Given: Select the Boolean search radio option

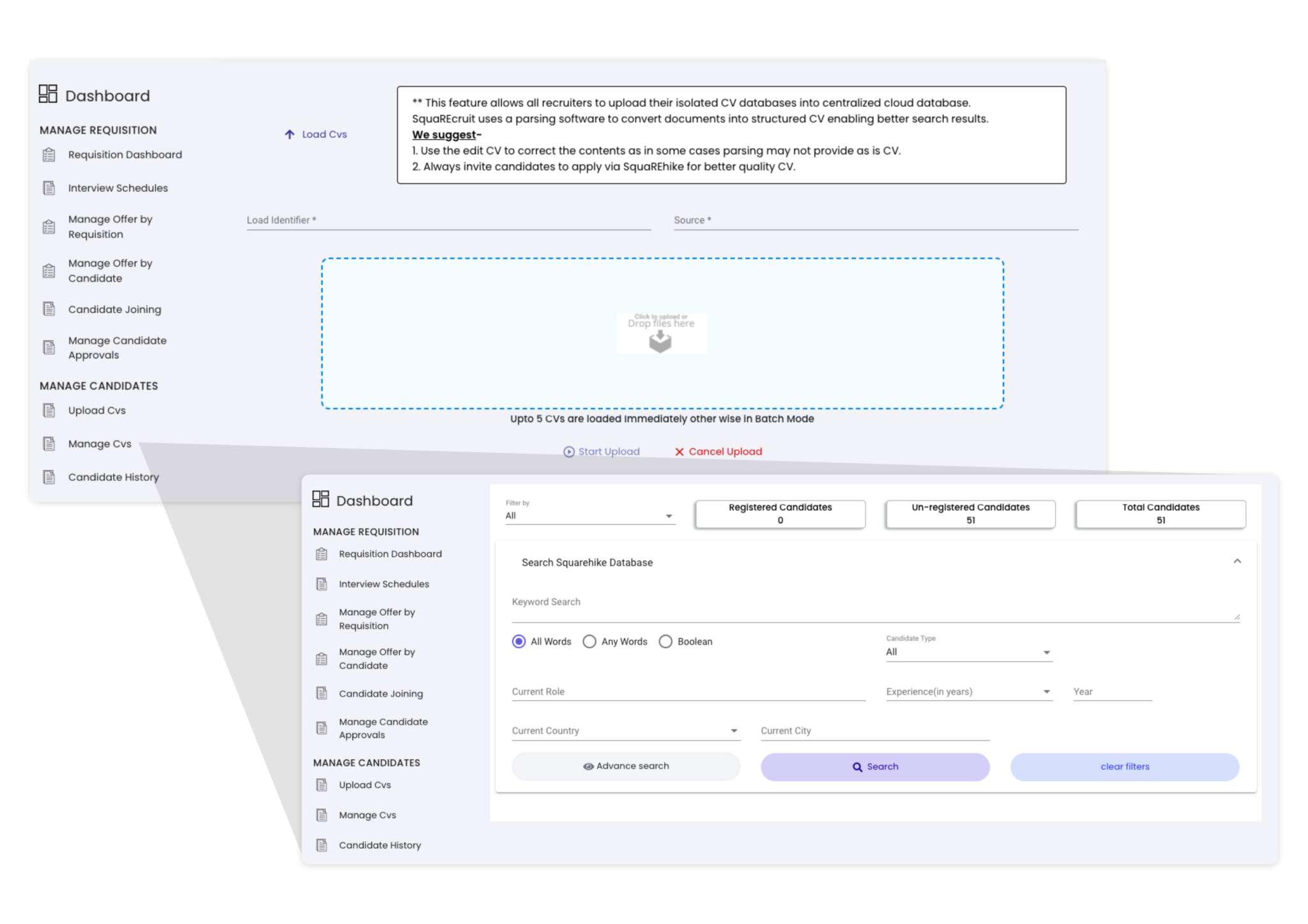Looking at the screenshot, I should (665, 641).
